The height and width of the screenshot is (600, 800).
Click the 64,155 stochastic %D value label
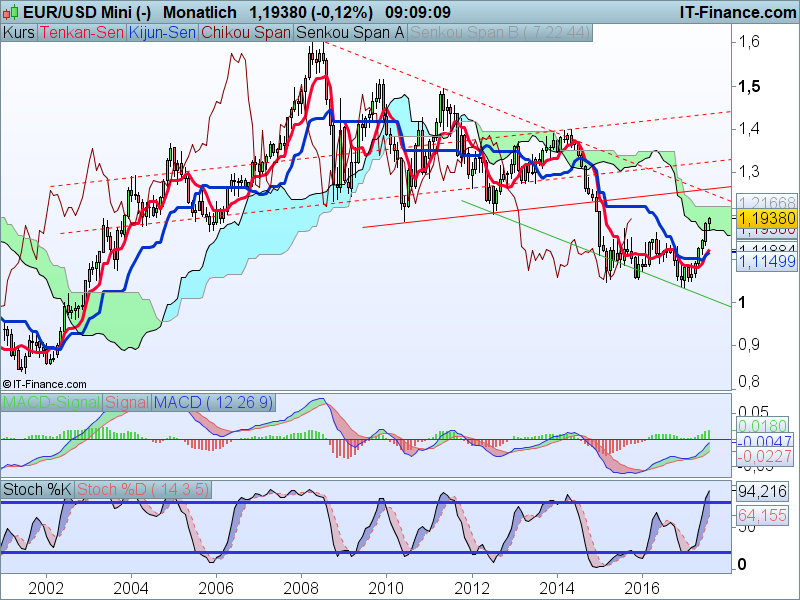click(x=762, y=515)
